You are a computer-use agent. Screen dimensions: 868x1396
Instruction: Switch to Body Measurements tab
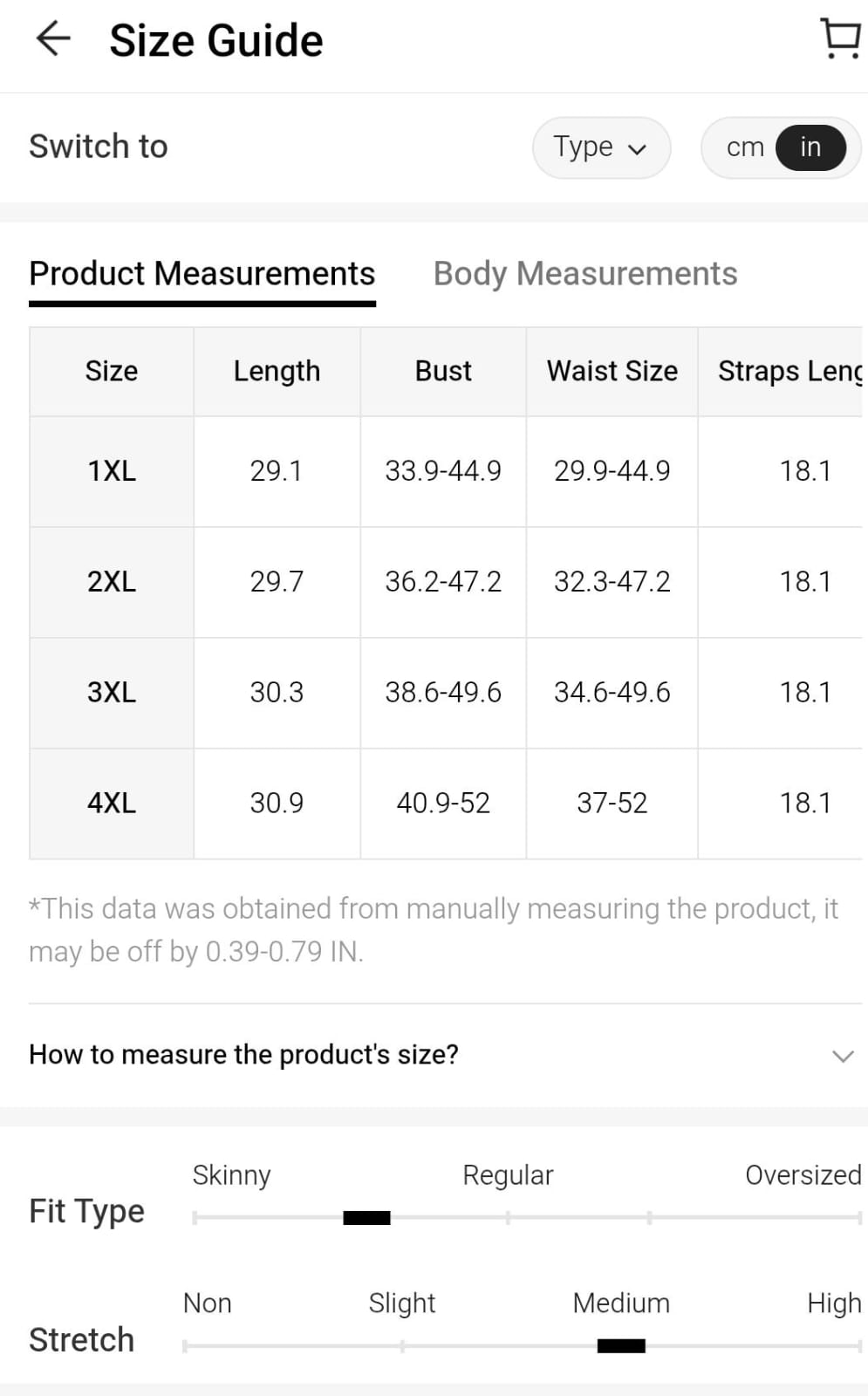pyautogui.click(x=585, y=274)
